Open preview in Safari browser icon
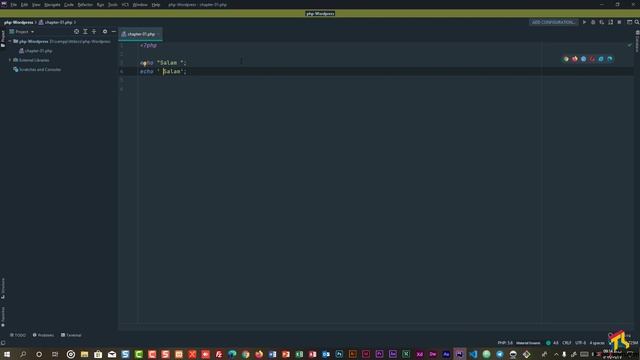The width and height of the screenshot is (640, 360). [x=583, y=59]
